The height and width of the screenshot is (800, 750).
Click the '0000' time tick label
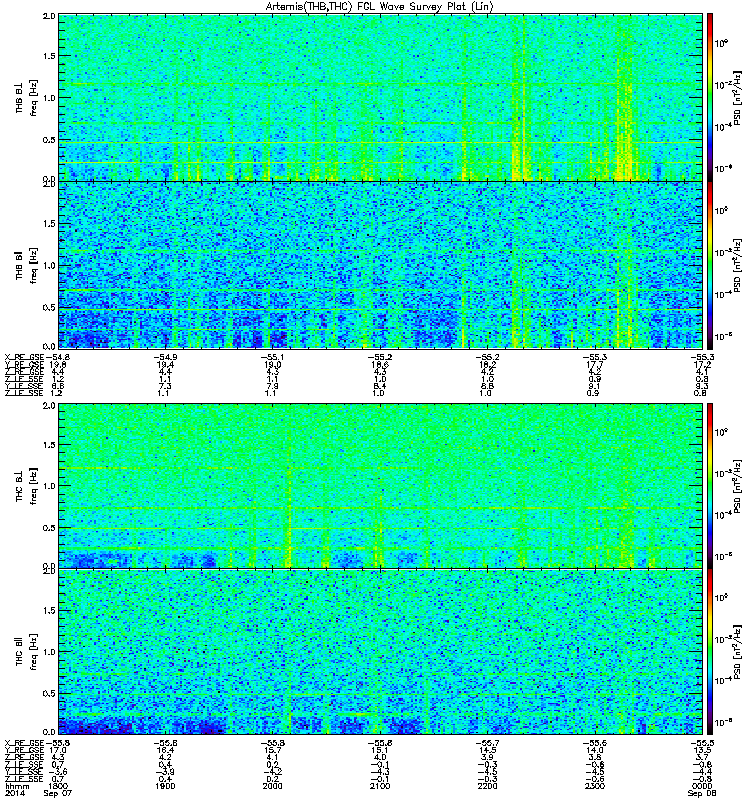702,786
